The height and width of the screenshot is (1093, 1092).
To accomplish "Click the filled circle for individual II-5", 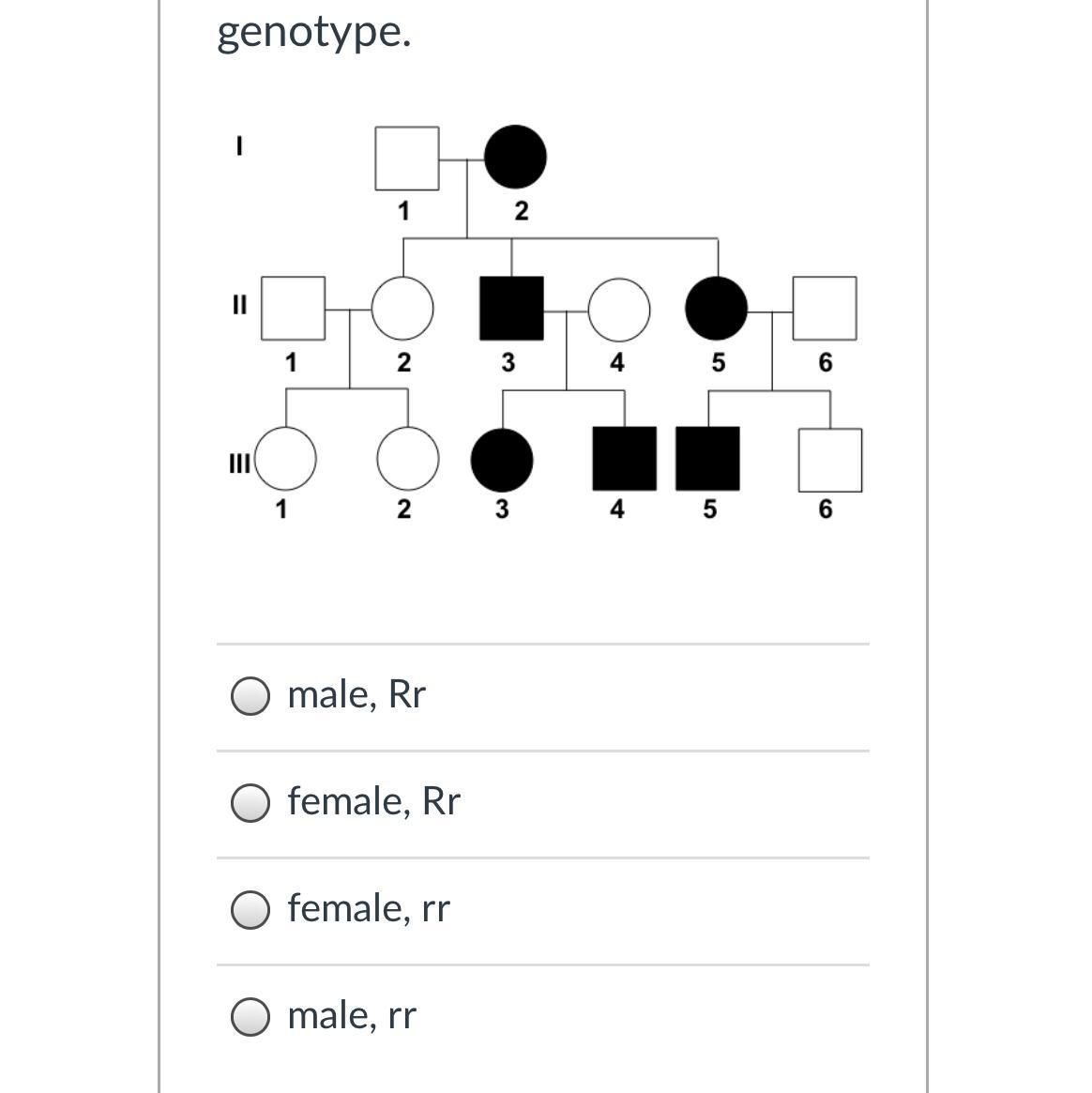I will pyautogui.click(x=718, y=308).
